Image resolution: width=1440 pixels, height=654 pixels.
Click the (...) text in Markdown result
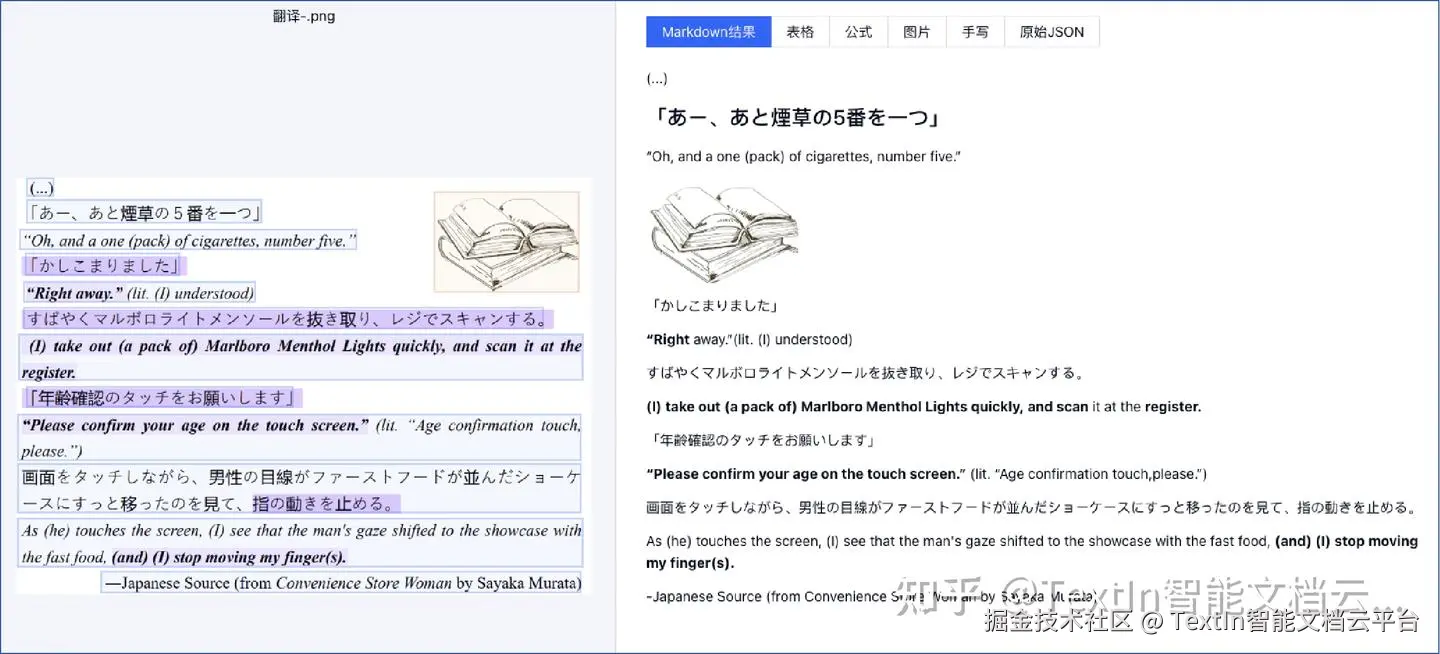(657, 79)
